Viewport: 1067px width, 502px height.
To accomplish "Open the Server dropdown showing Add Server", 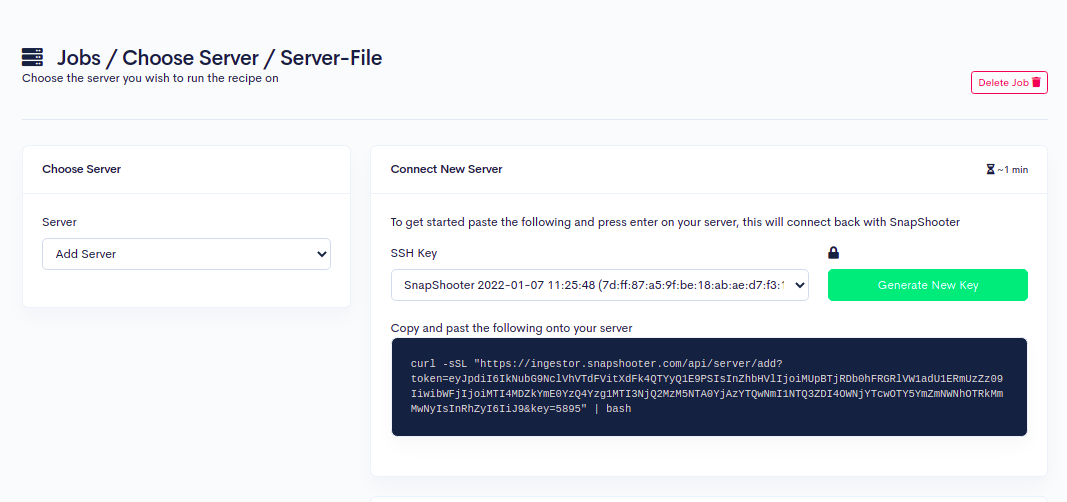I will 186,254.
